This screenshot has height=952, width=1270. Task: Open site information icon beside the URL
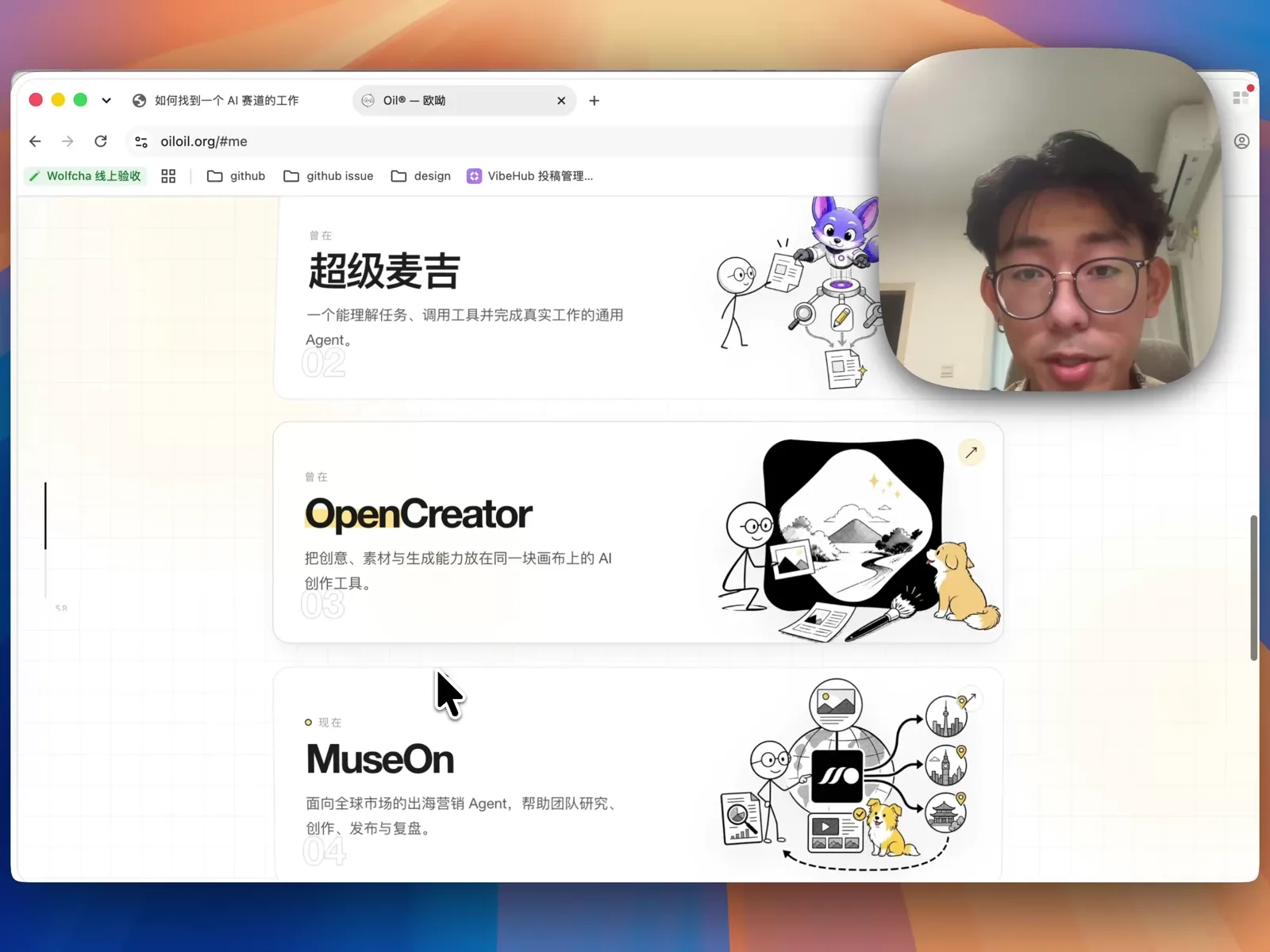[141, 141]
